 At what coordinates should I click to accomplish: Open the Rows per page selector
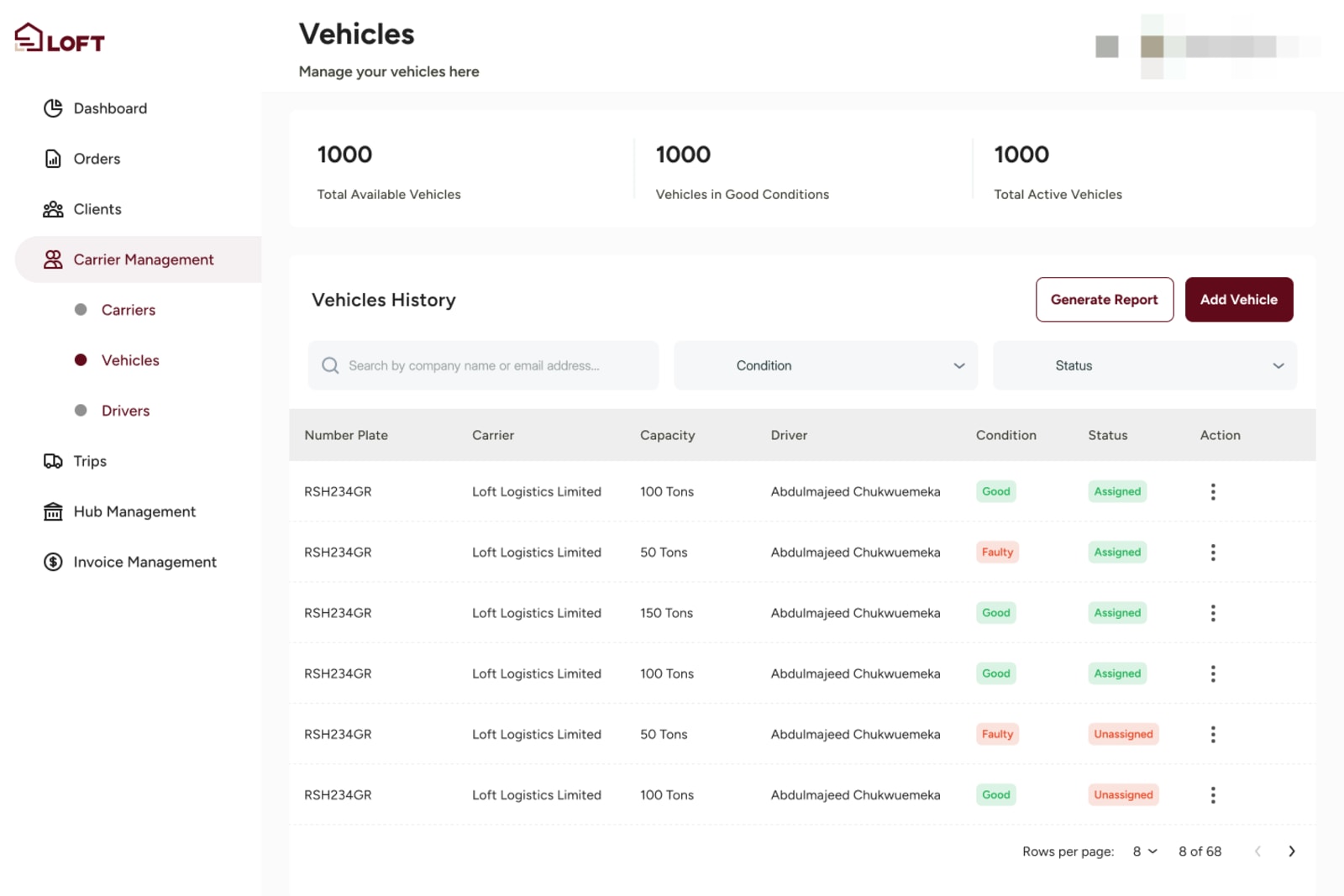1145,851
